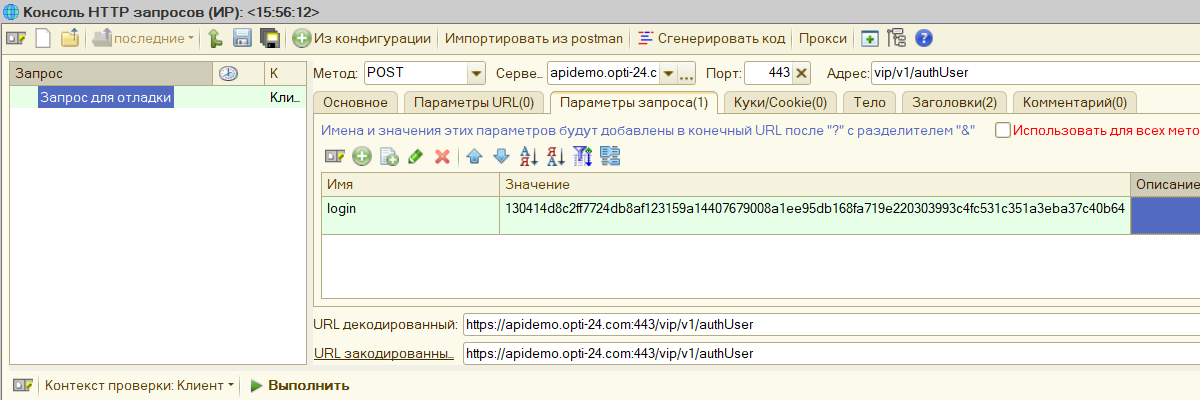Viewport: 1200px width, 400px height.
Task: Open help with the question mark icon
Action: pyautogui.click(x=924, y=39)
